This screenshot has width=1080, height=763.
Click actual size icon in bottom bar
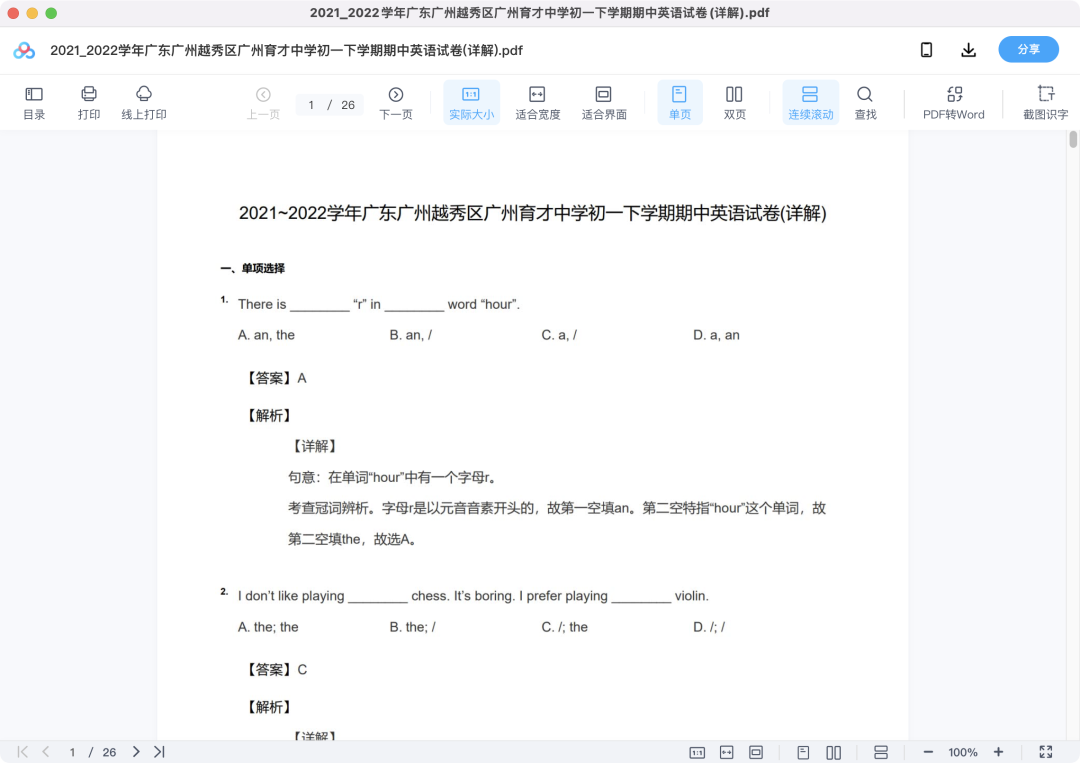point(697,752)
